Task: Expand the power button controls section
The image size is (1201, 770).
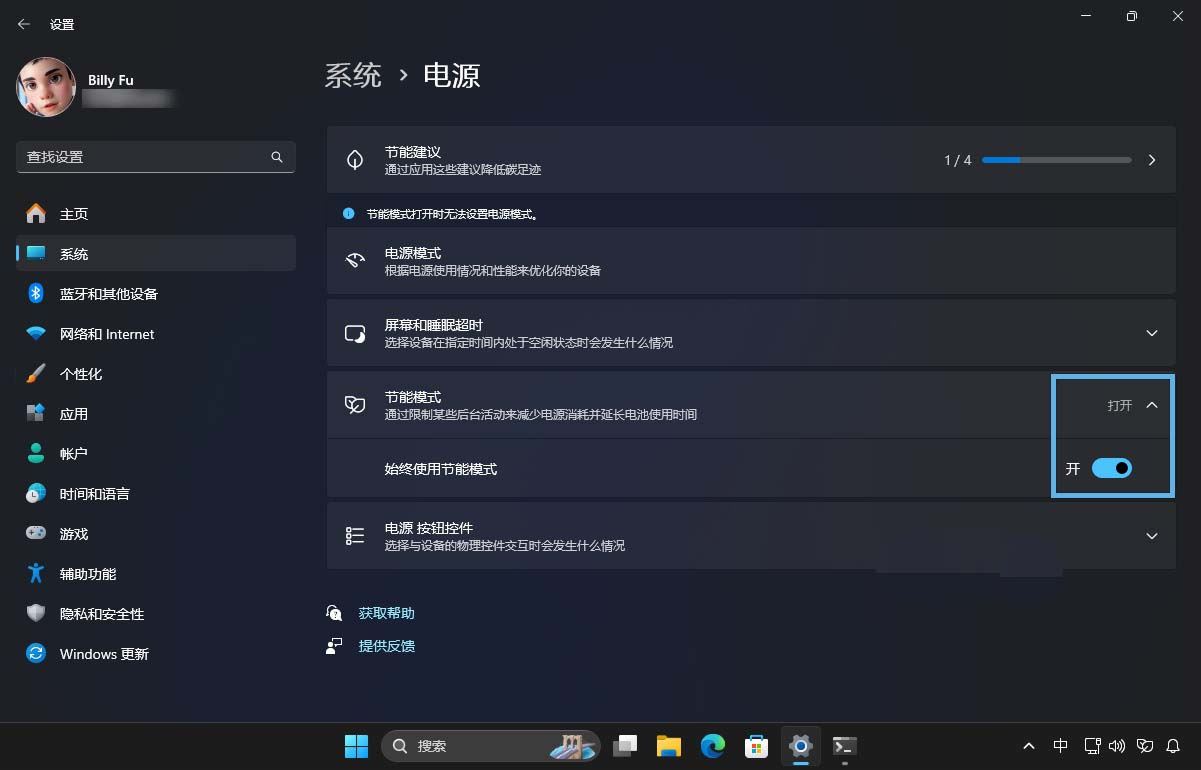Action: click(1151, 536)
